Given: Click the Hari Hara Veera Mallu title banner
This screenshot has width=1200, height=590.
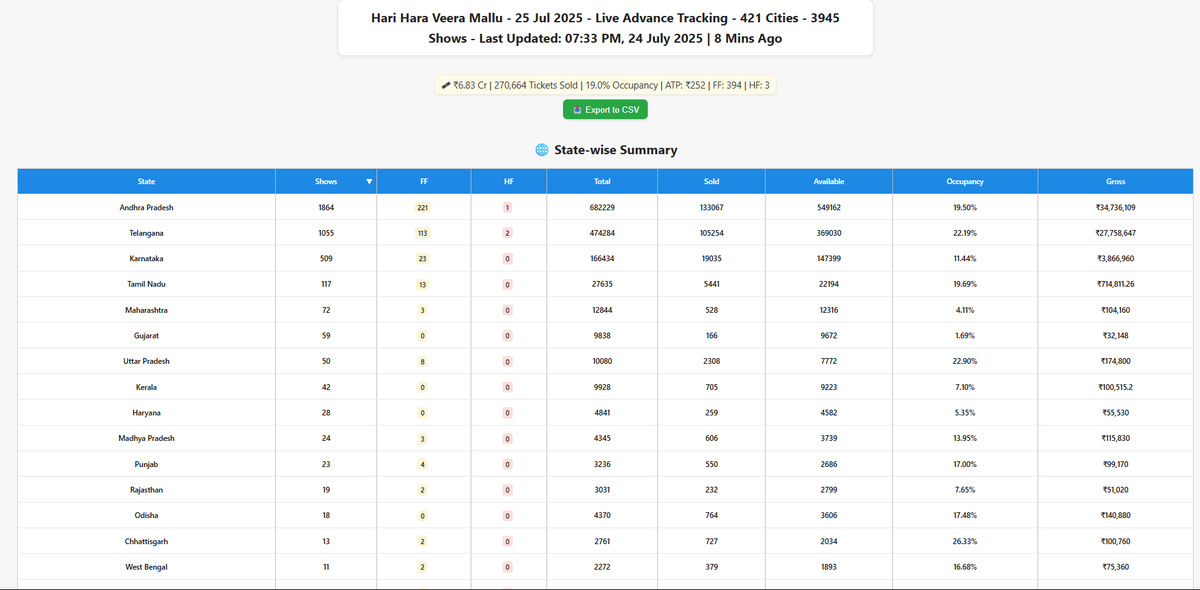Looking at the screenshot, I should tap(605, 28).
